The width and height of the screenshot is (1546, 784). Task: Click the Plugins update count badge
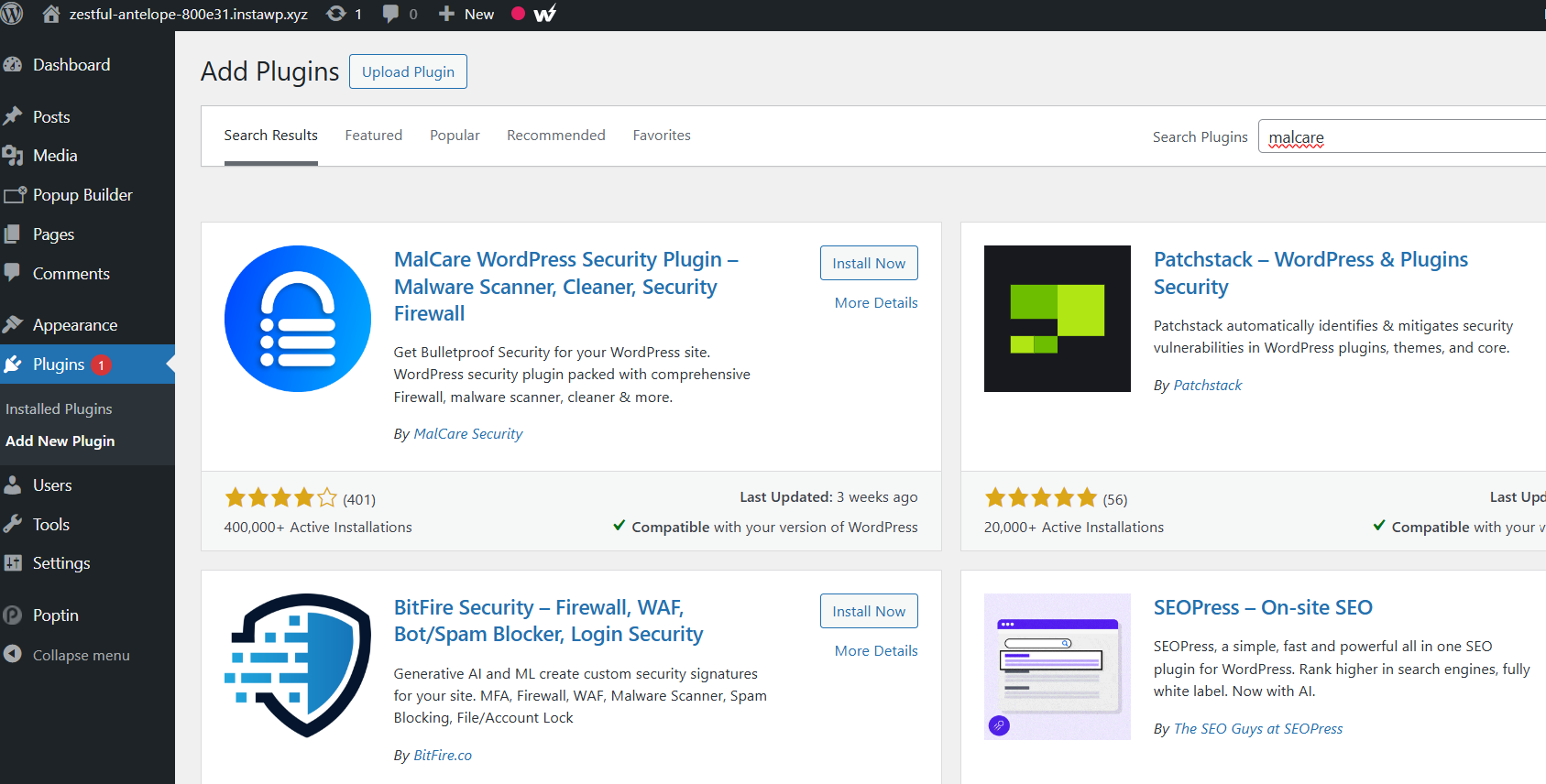click(x=101, y=365)
